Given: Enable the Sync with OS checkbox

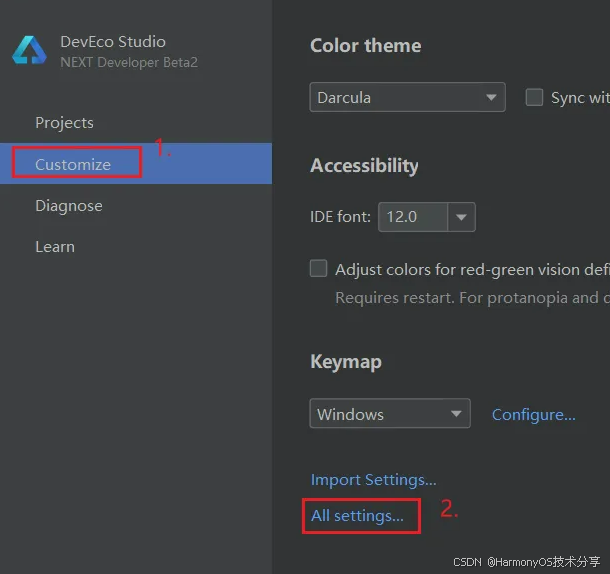Looking at the screenshot, I should [x=534, y=97].
